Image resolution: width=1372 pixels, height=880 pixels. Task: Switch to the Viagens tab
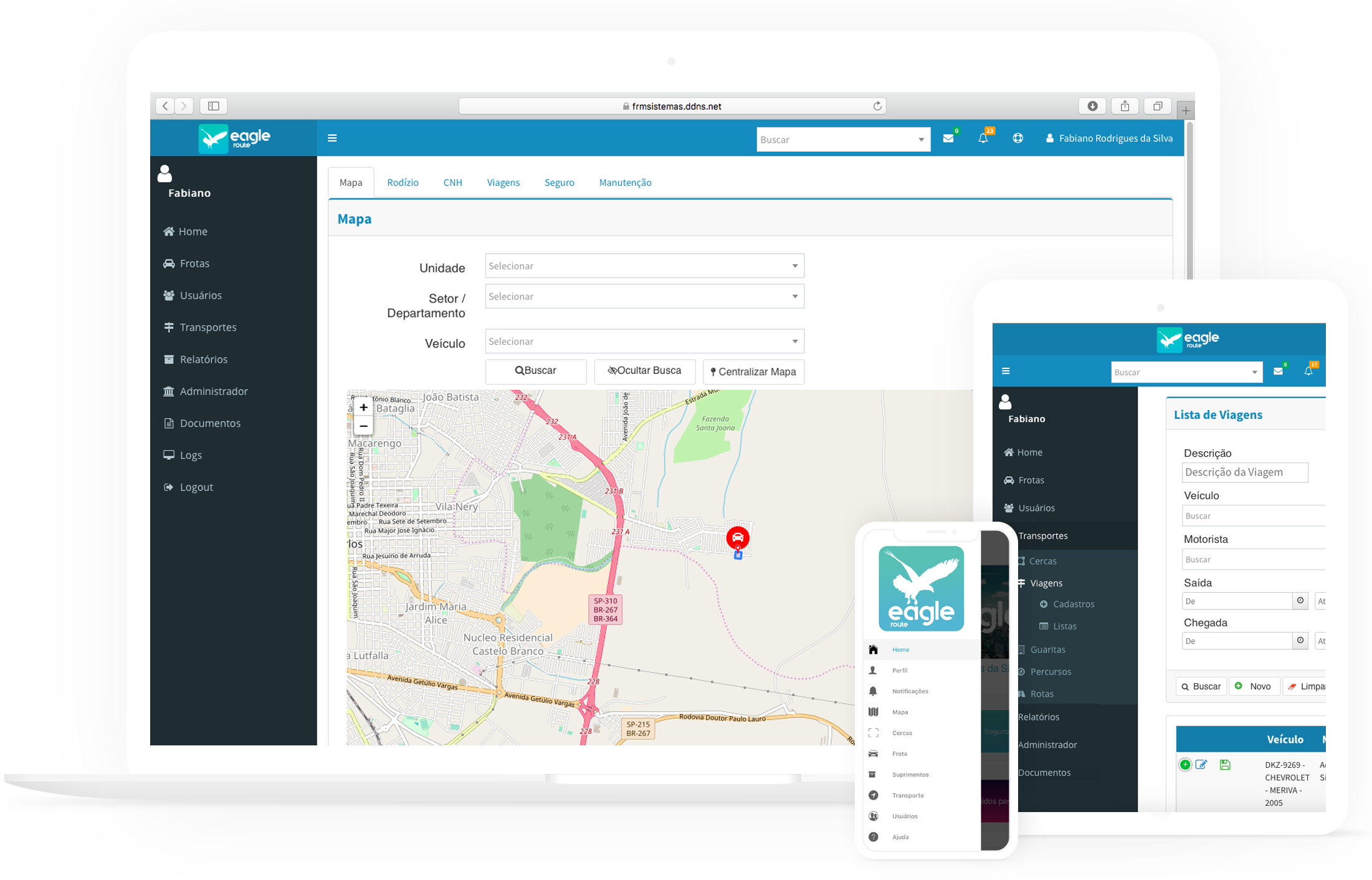click(503, 183)
